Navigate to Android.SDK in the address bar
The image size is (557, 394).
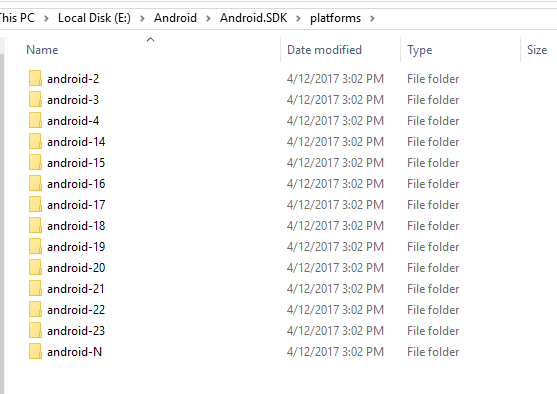[253, 18]
